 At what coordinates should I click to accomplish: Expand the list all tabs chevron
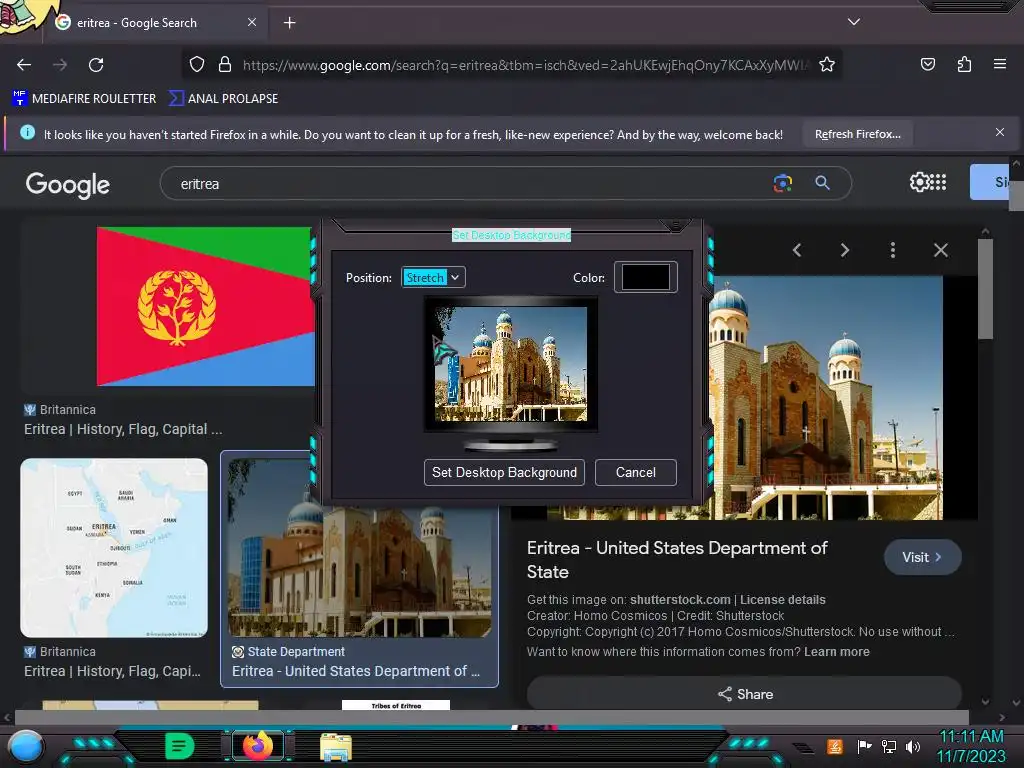click(x=854, y=22)
